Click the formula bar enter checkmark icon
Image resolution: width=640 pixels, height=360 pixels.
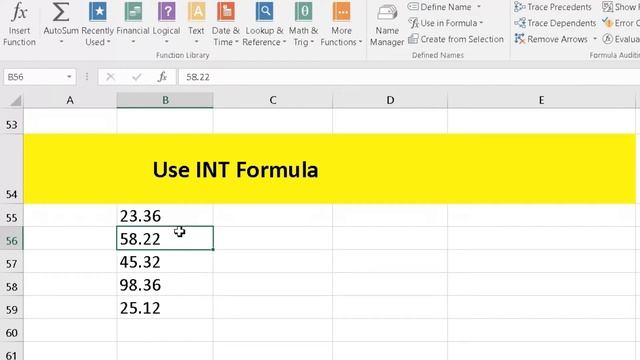[137, 77]
